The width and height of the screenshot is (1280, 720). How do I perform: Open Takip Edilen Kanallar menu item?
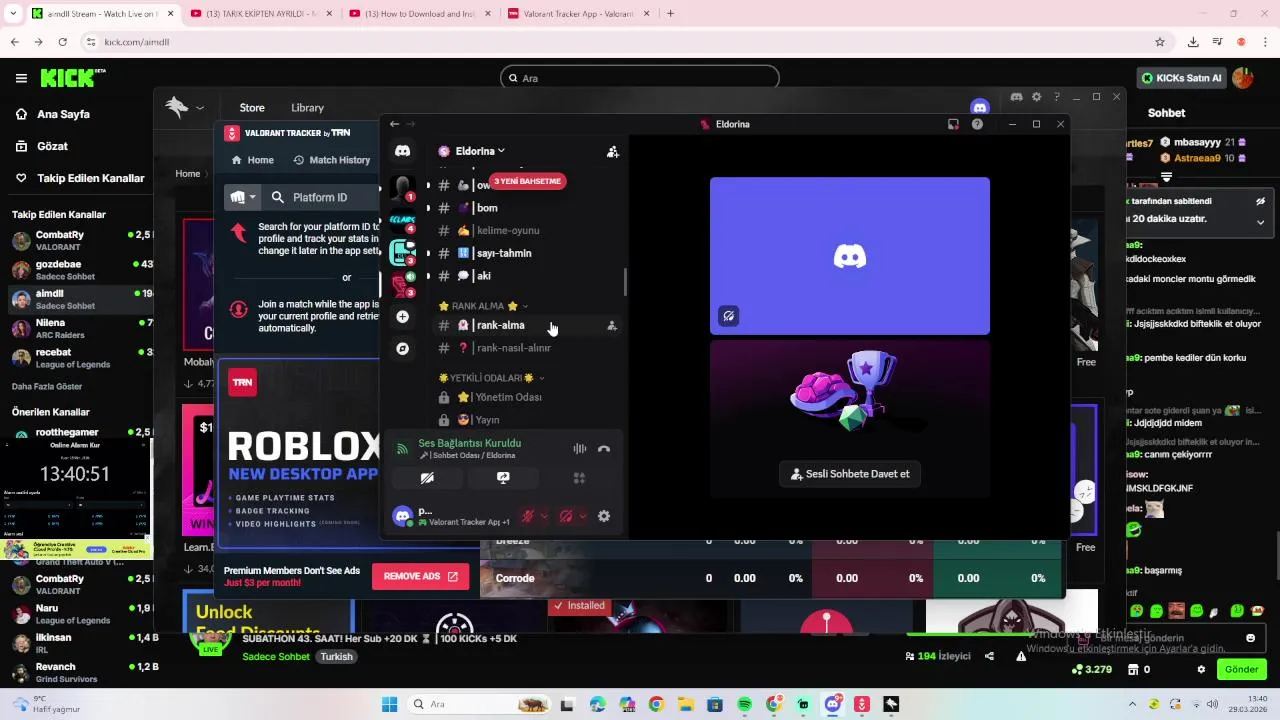pyautogui.click(x=79, y=178)
